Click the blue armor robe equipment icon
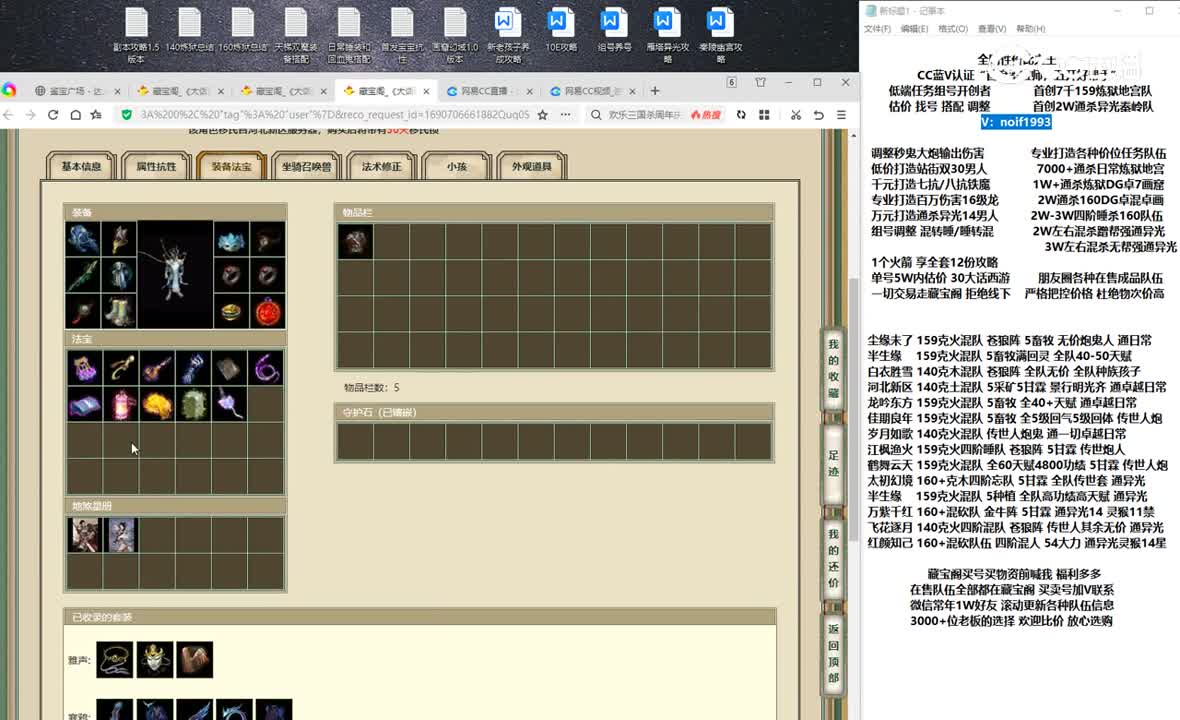1180x720 pixels. (120, 275)
